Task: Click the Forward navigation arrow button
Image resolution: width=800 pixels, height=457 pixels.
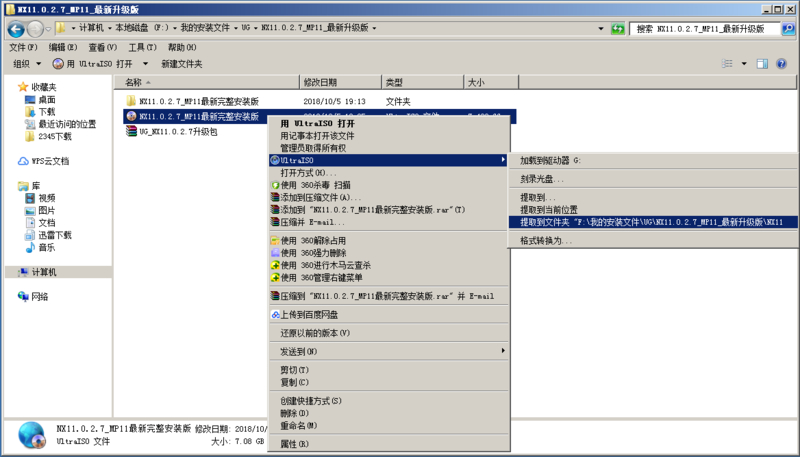Action: click(35, 29)
